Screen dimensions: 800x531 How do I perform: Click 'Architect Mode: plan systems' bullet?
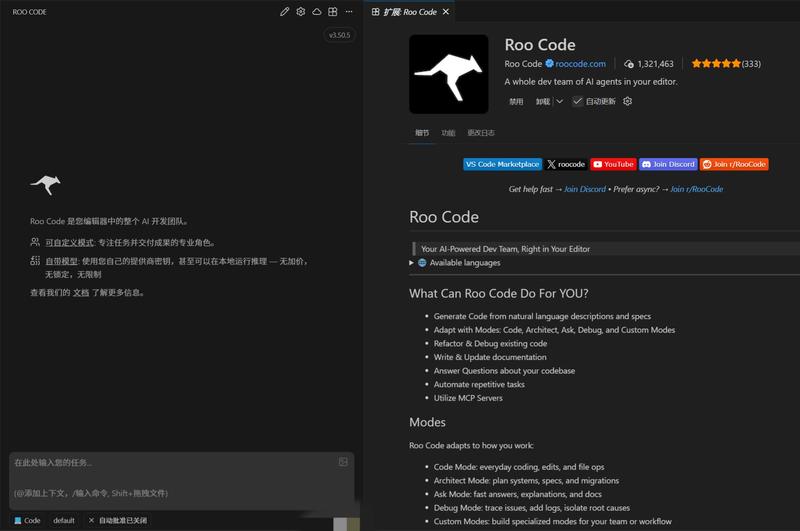pos(526,481)
